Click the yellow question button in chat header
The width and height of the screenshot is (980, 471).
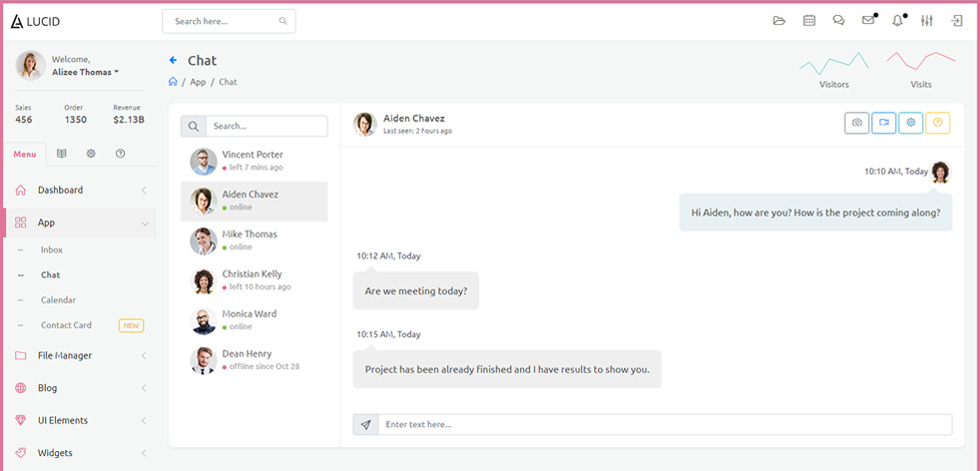938,123
